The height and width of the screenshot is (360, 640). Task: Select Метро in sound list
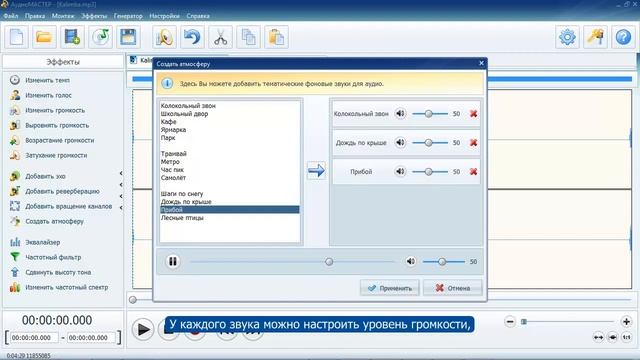170,162
